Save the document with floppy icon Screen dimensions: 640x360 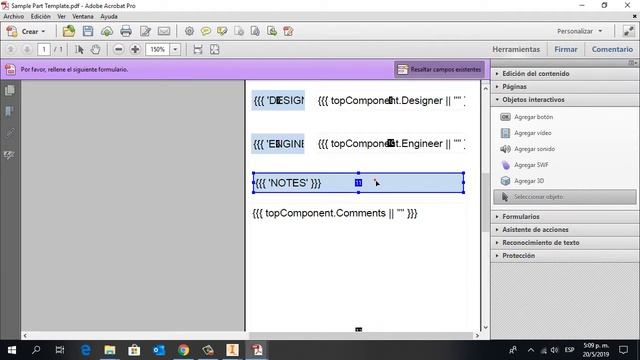coord(88,31)
